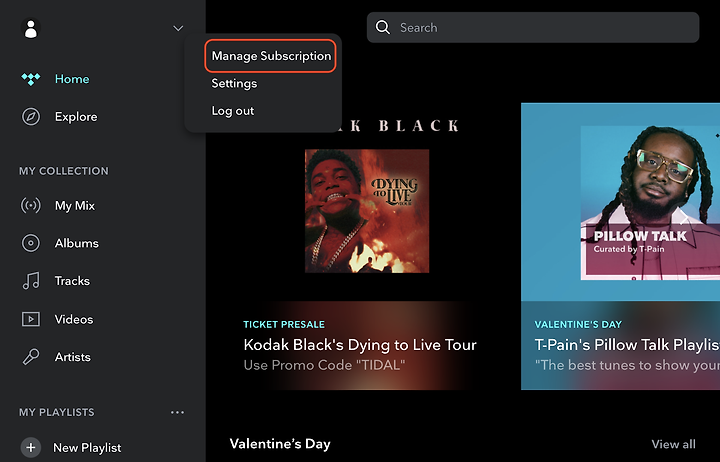Open Videos in My Collection
720x462 pixels.
74,319
